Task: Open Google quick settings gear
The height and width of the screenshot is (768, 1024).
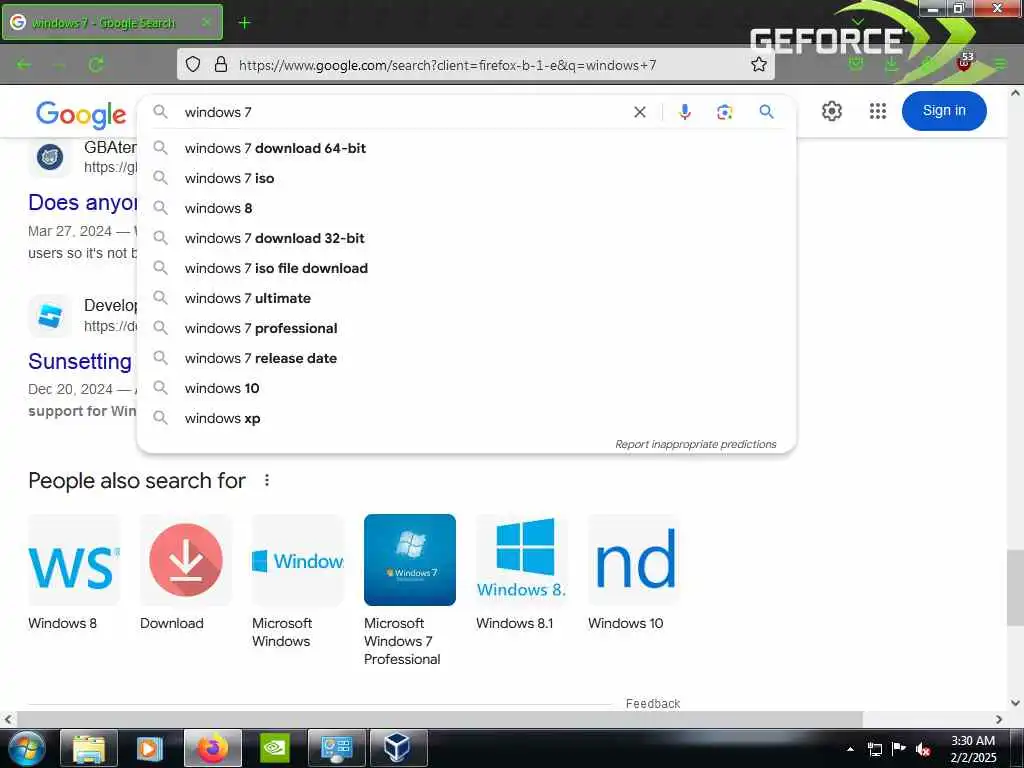Action: 831,111
